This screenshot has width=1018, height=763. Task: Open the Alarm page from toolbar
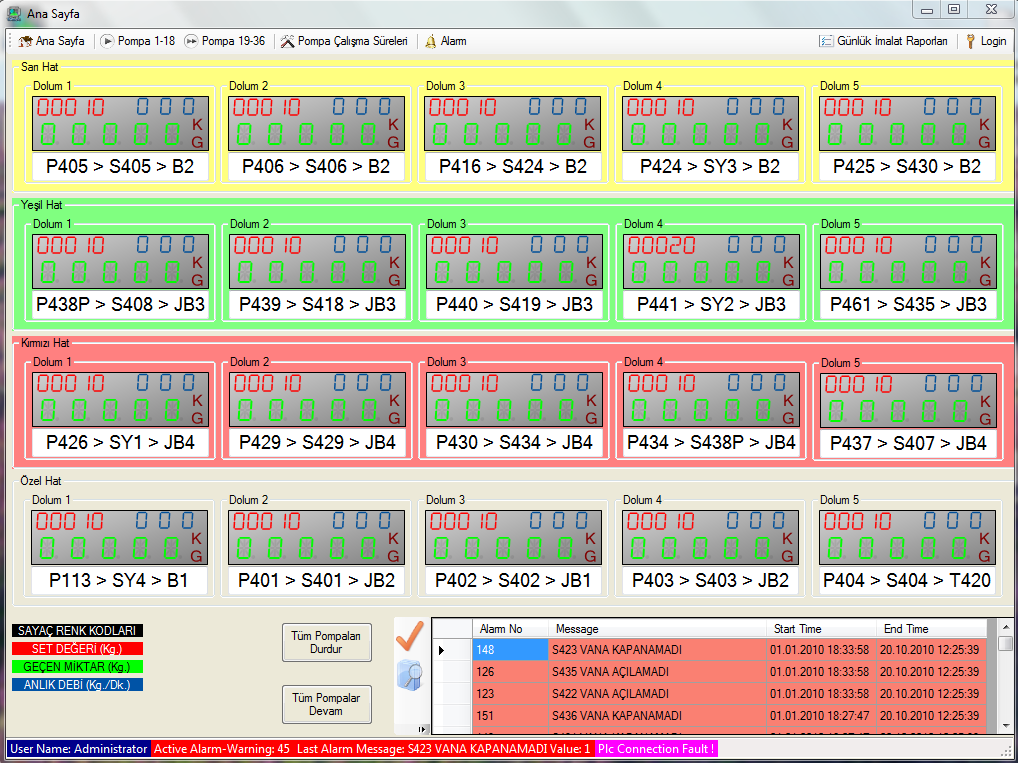(445, 41)
